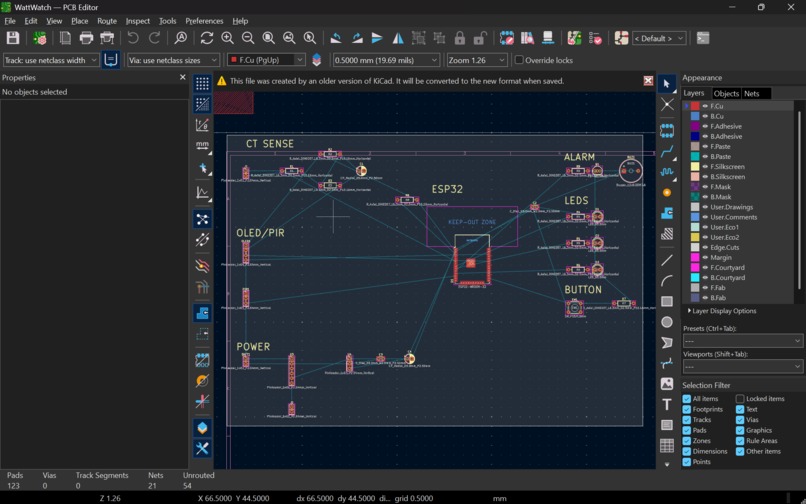Open the Place menu
This screenshot has width=806, height=504.
[79, 21]
